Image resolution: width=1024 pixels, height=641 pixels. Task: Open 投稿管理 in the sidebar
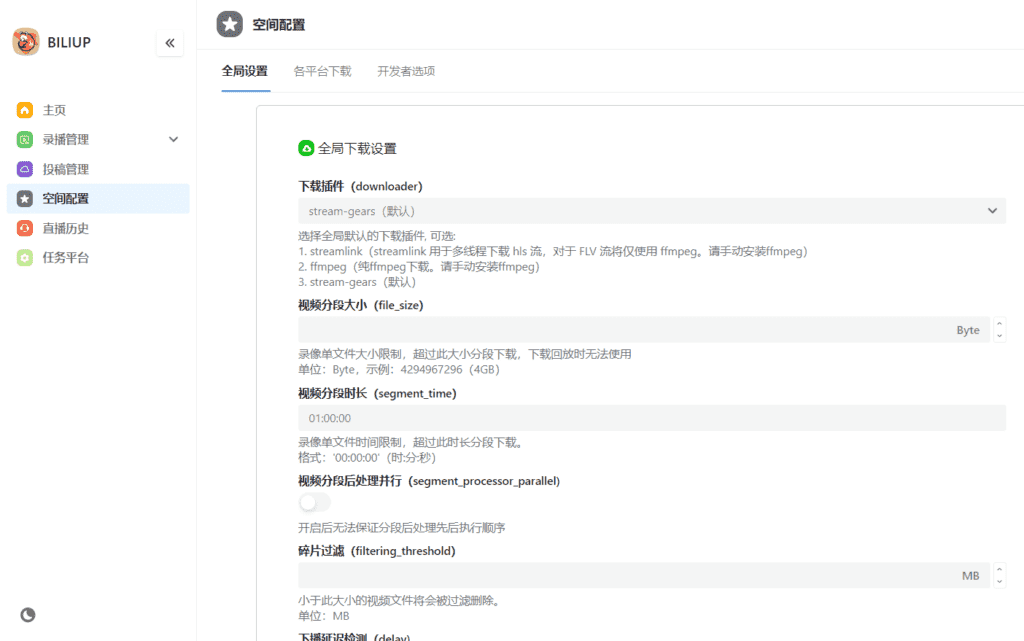66,169
